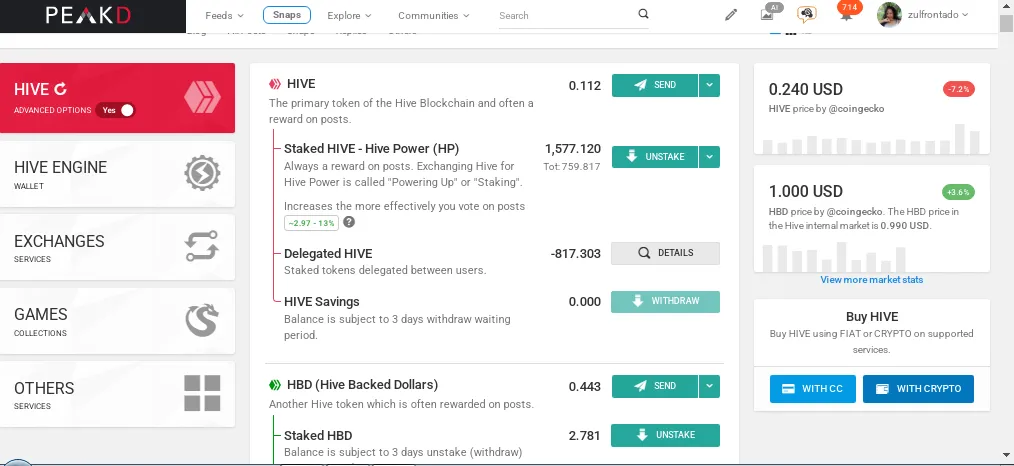Open the GAMES collections card

(x=117, y=321)
